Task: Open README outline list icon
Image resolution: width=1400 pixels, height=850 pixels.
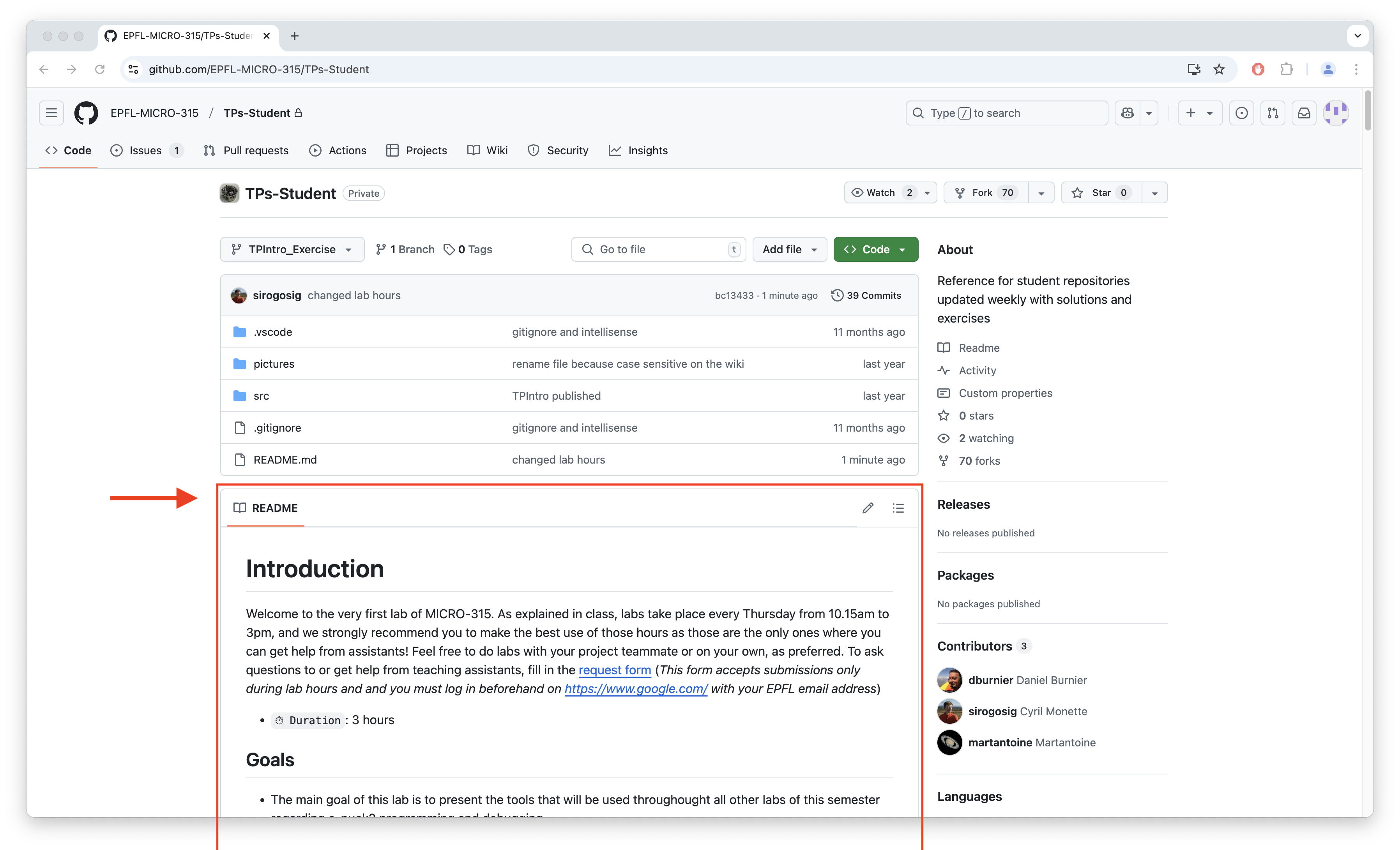Action: click(898, 508)
